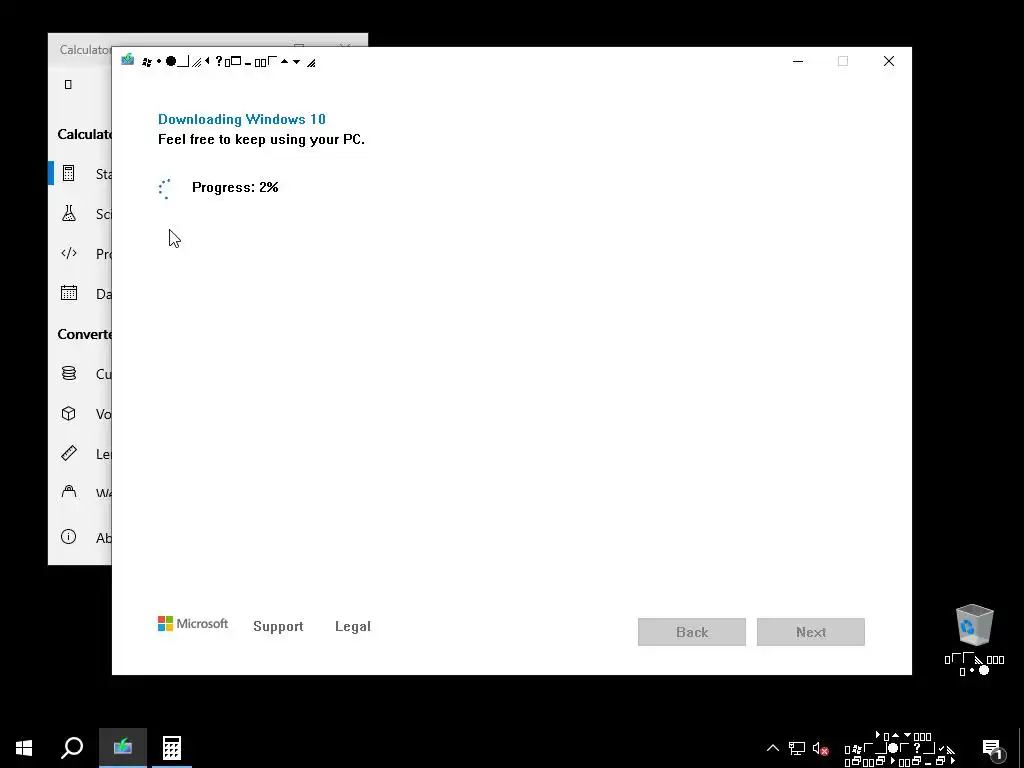Click the Calculator window title text
Viewport: 1024px width, 768px height.
pos(85,50)
